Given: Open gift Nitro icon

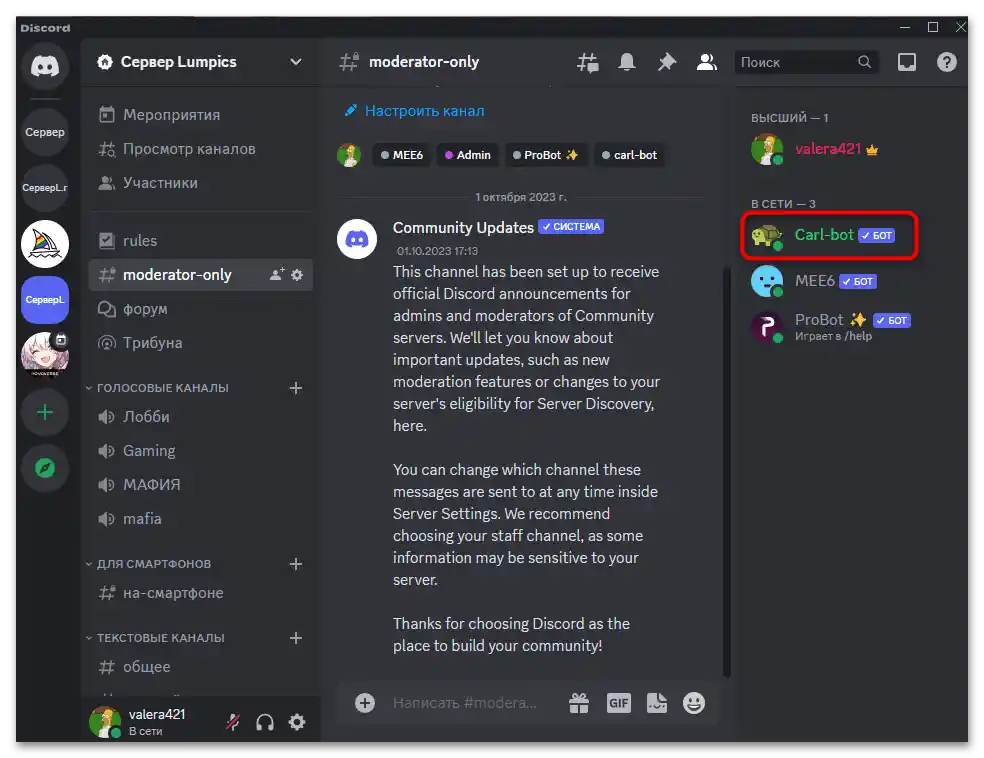Looking at the screenshot, I should [579, 703].
